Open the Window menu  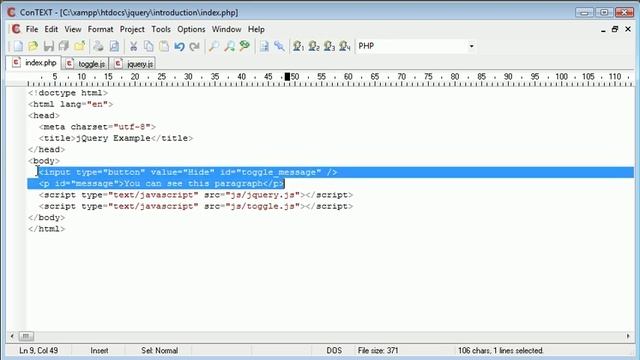coord(227,29)
